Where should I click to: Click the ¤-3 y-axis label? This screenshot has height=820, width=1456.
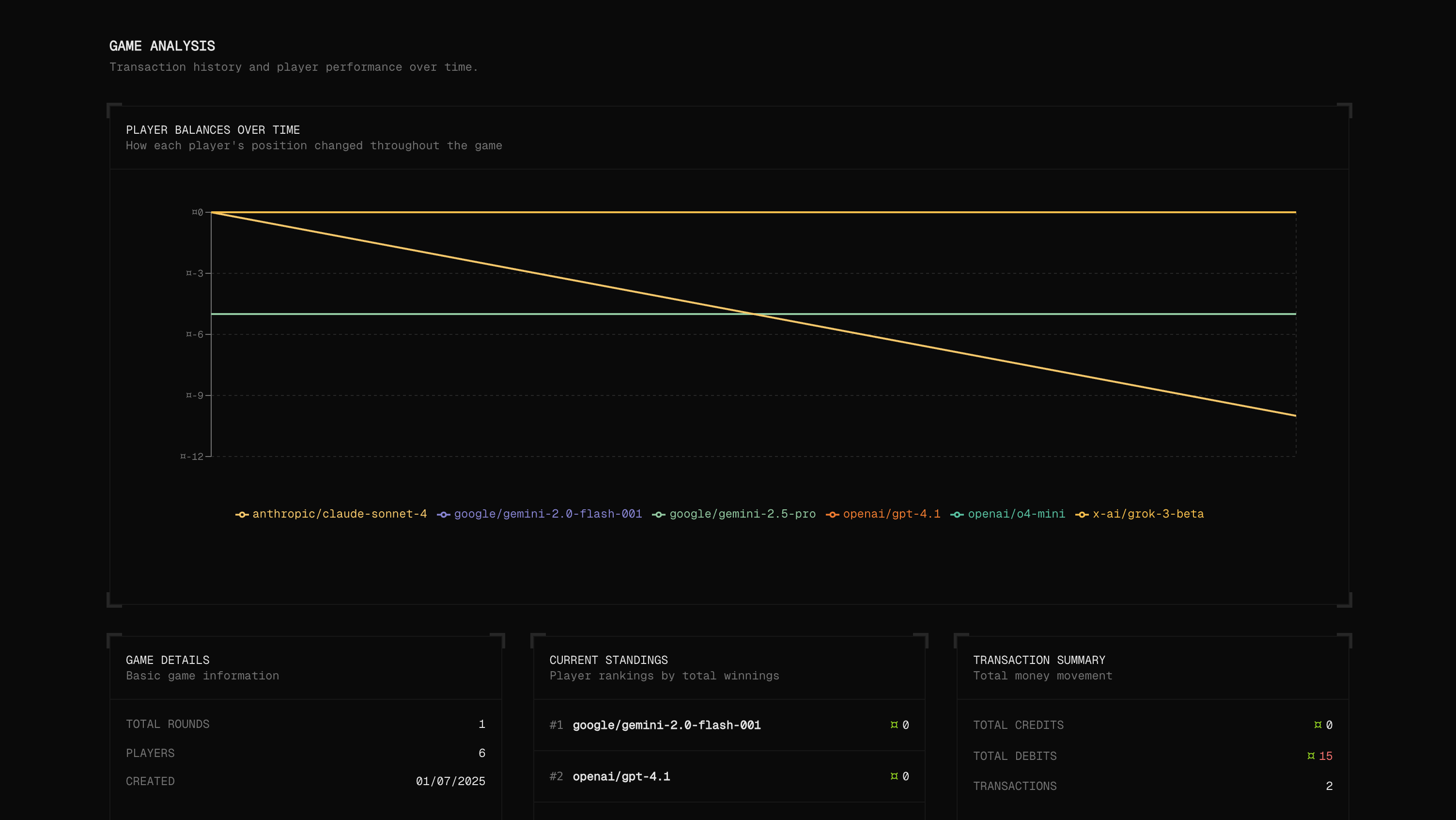(195, 273)
